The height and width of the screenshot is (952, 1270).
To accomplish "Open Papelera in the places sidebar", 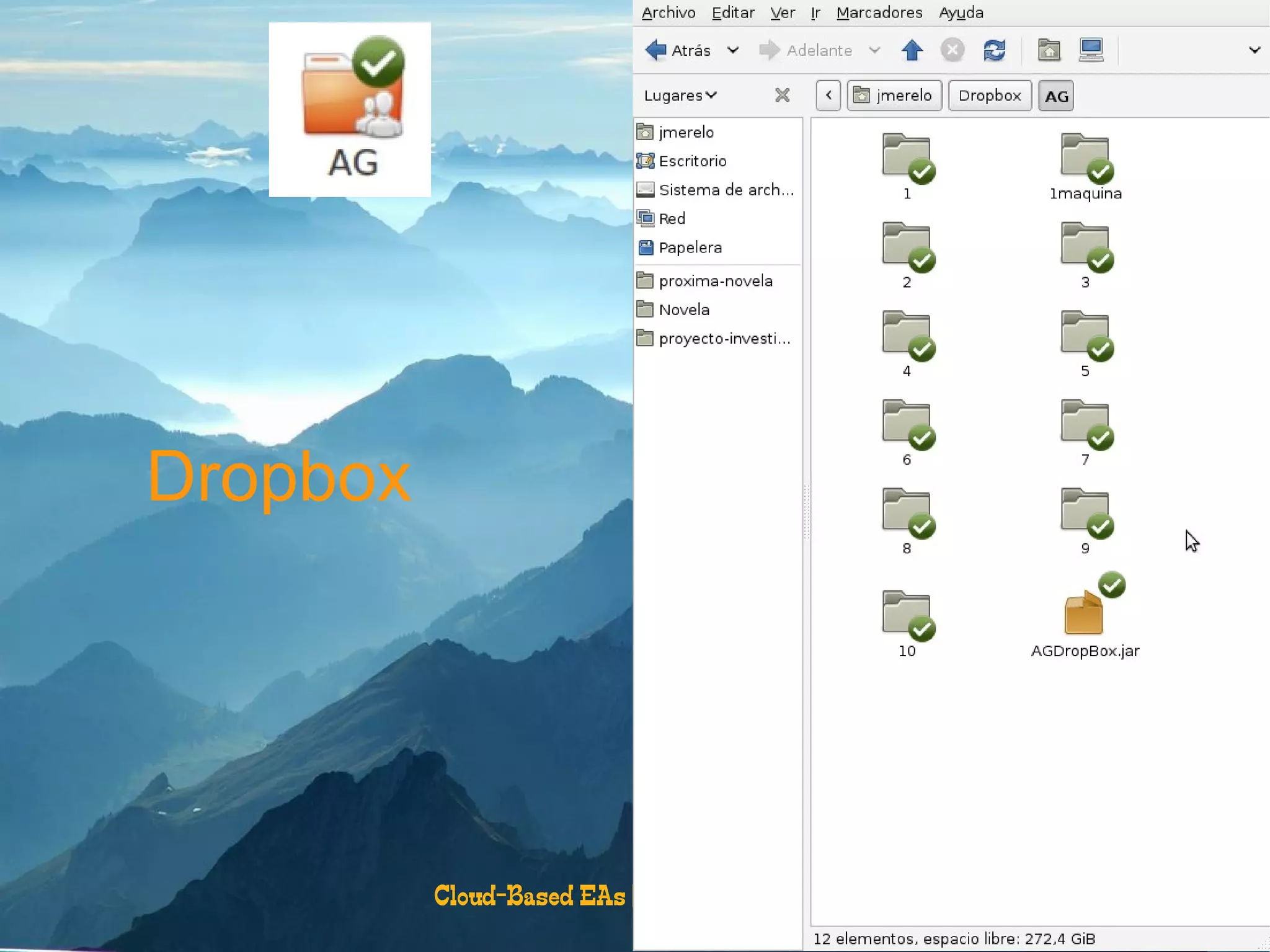I will (690, 247).
